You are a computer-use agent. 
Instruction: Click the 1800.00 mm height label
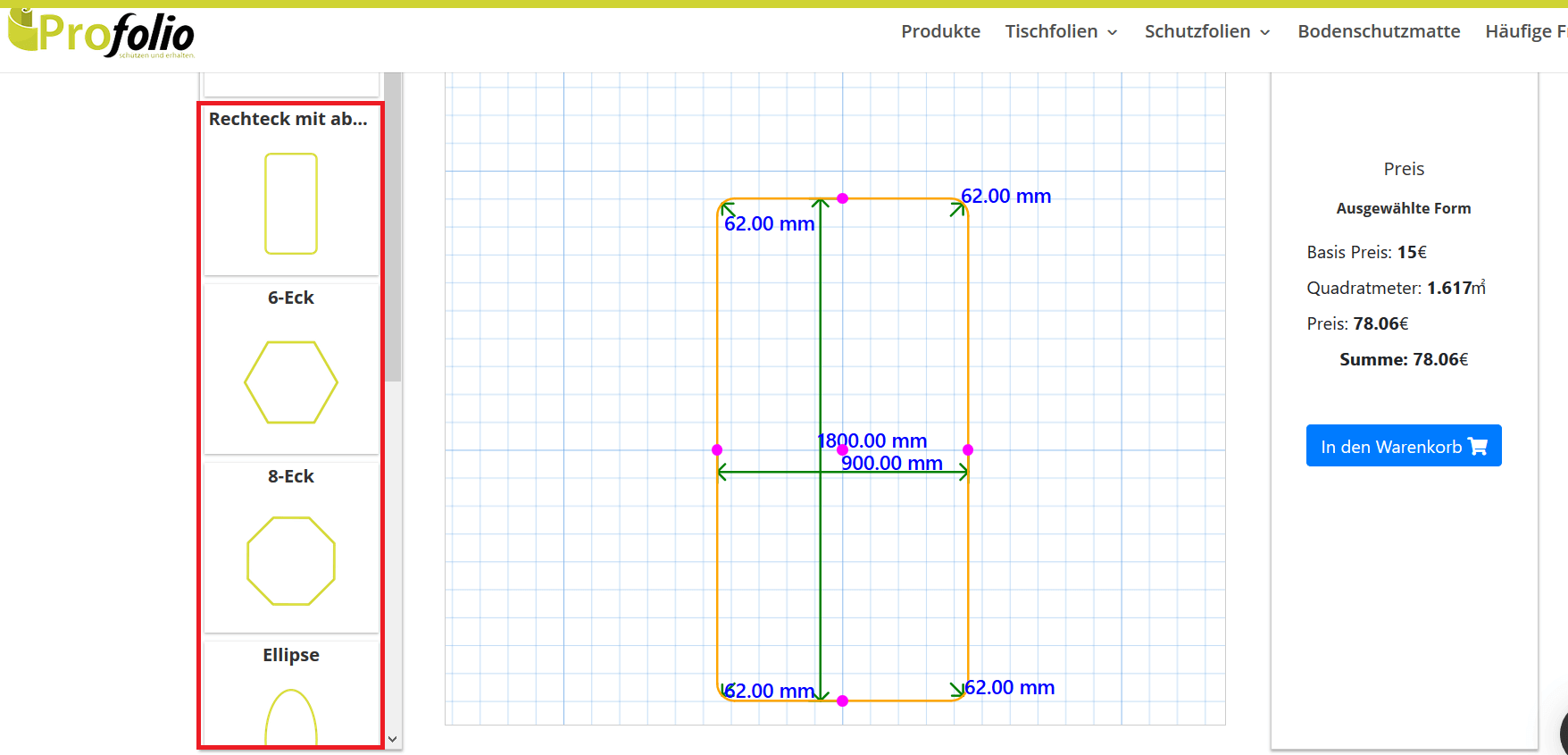(872, 440)
